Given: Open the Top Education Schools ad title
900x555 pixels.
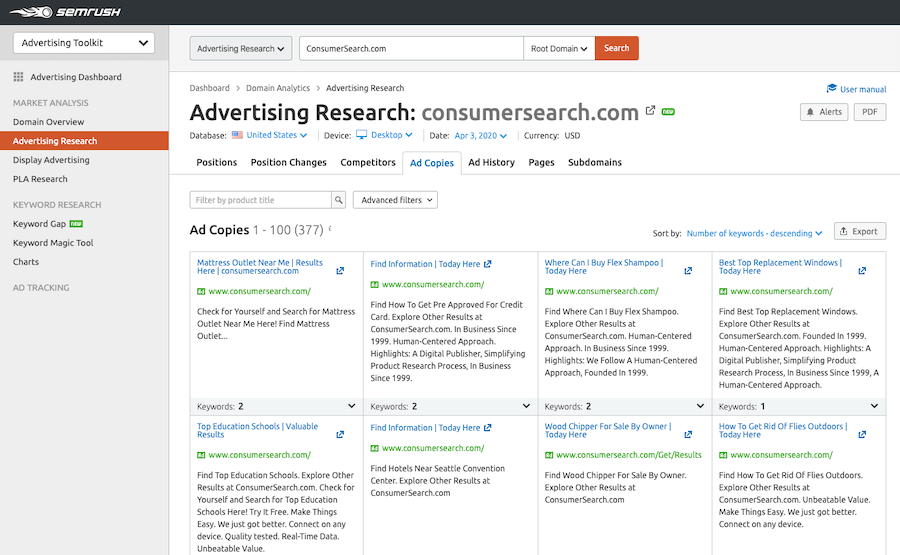Looking at the screenshot, I should 257,430.
